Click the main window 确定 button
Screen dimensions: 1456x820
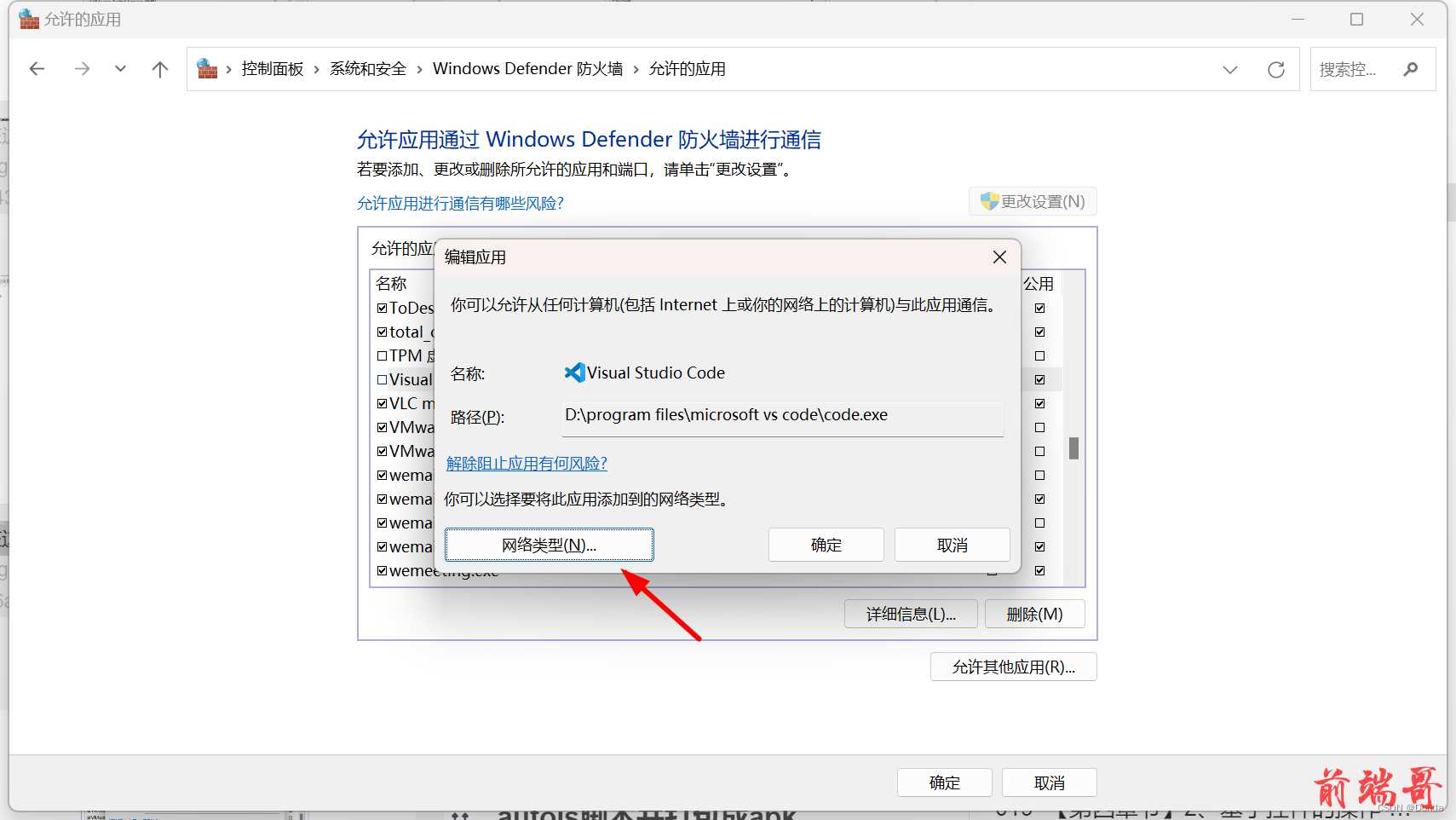944,782
